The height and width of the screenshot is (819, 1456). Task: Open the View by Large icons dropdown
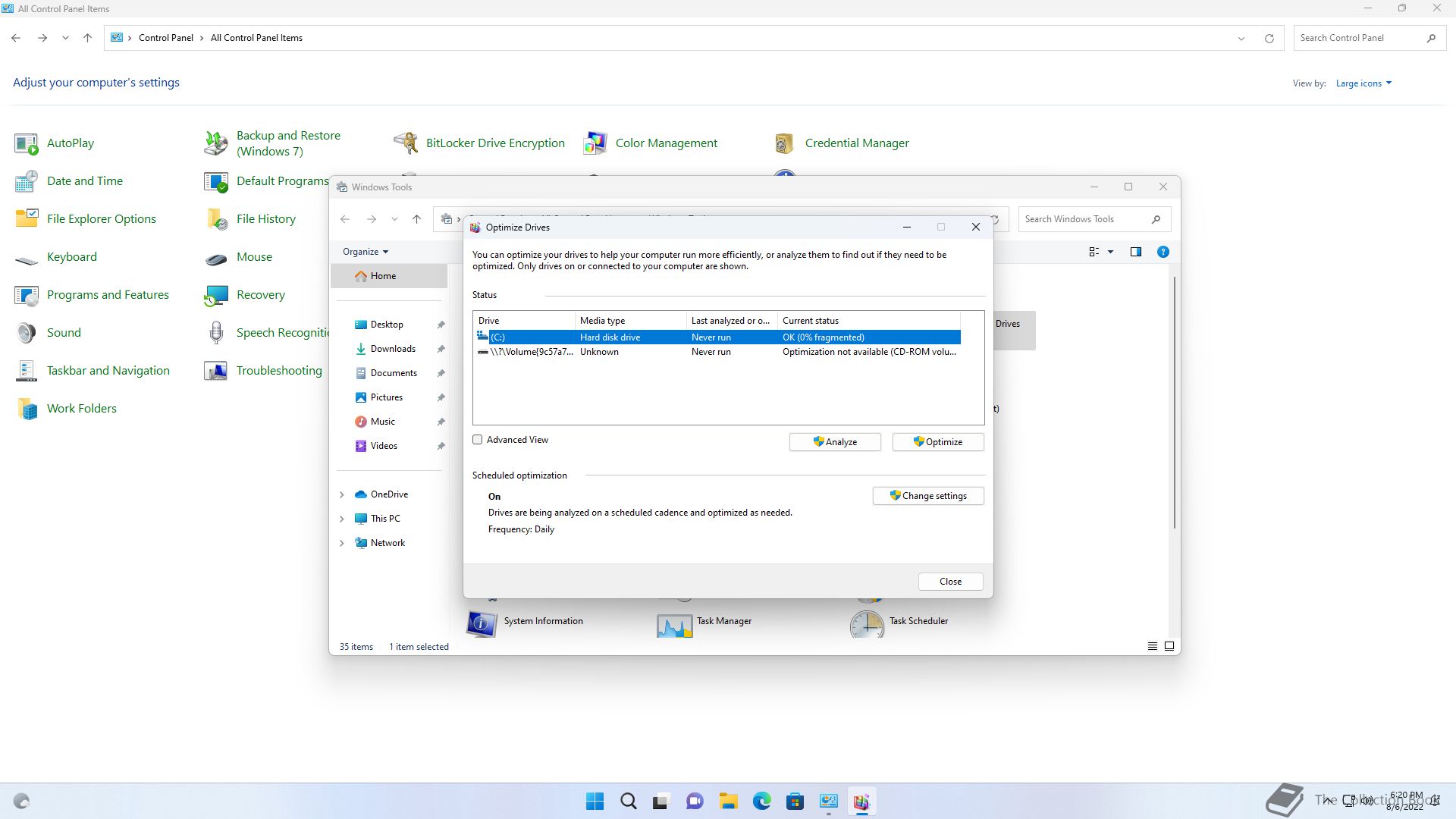(1363, 83)
